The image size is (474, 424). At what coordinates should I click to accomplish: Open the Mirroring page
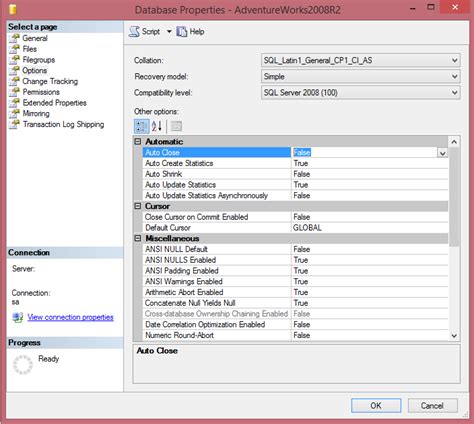tap(36, 113)
